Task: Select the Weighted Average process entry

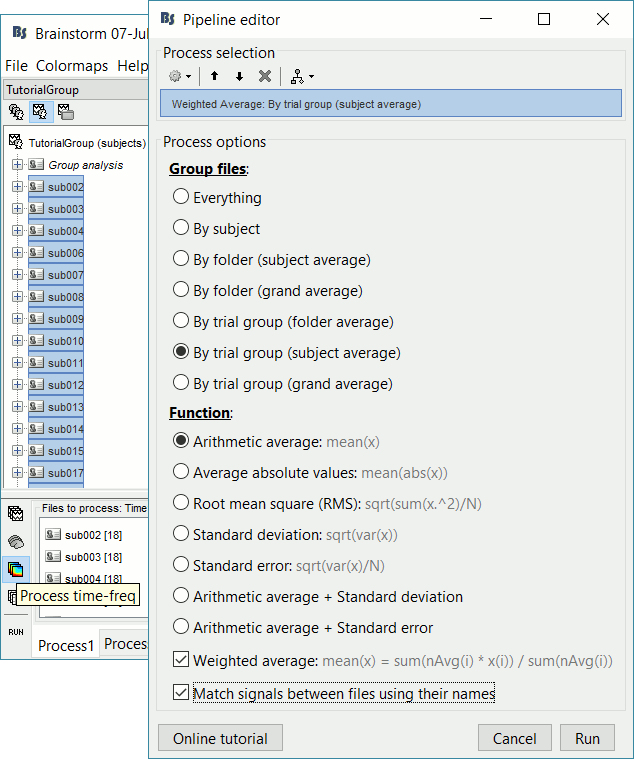Action: 390,103
